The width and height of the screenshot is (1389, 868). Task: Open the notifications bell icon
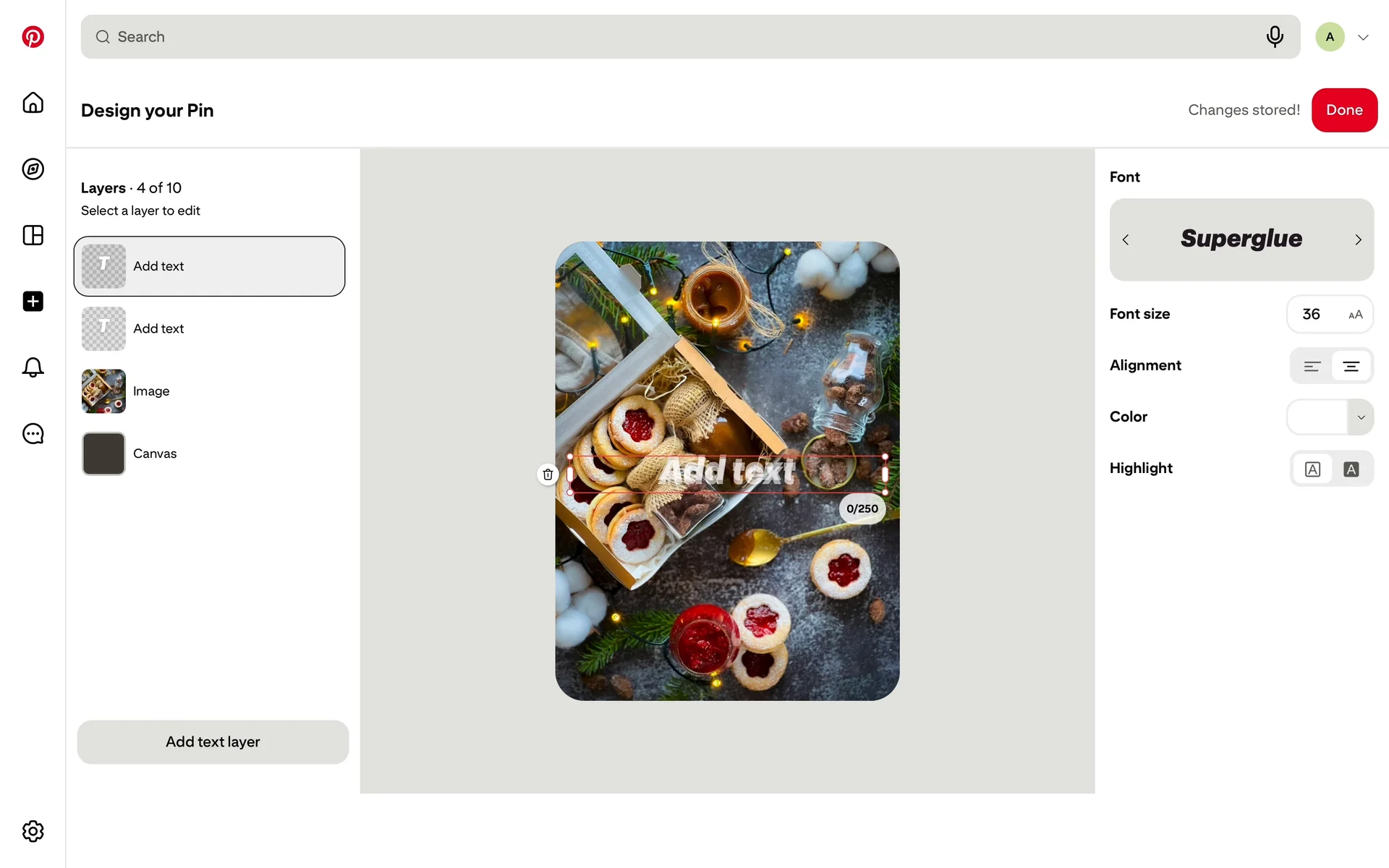[33, 367]
